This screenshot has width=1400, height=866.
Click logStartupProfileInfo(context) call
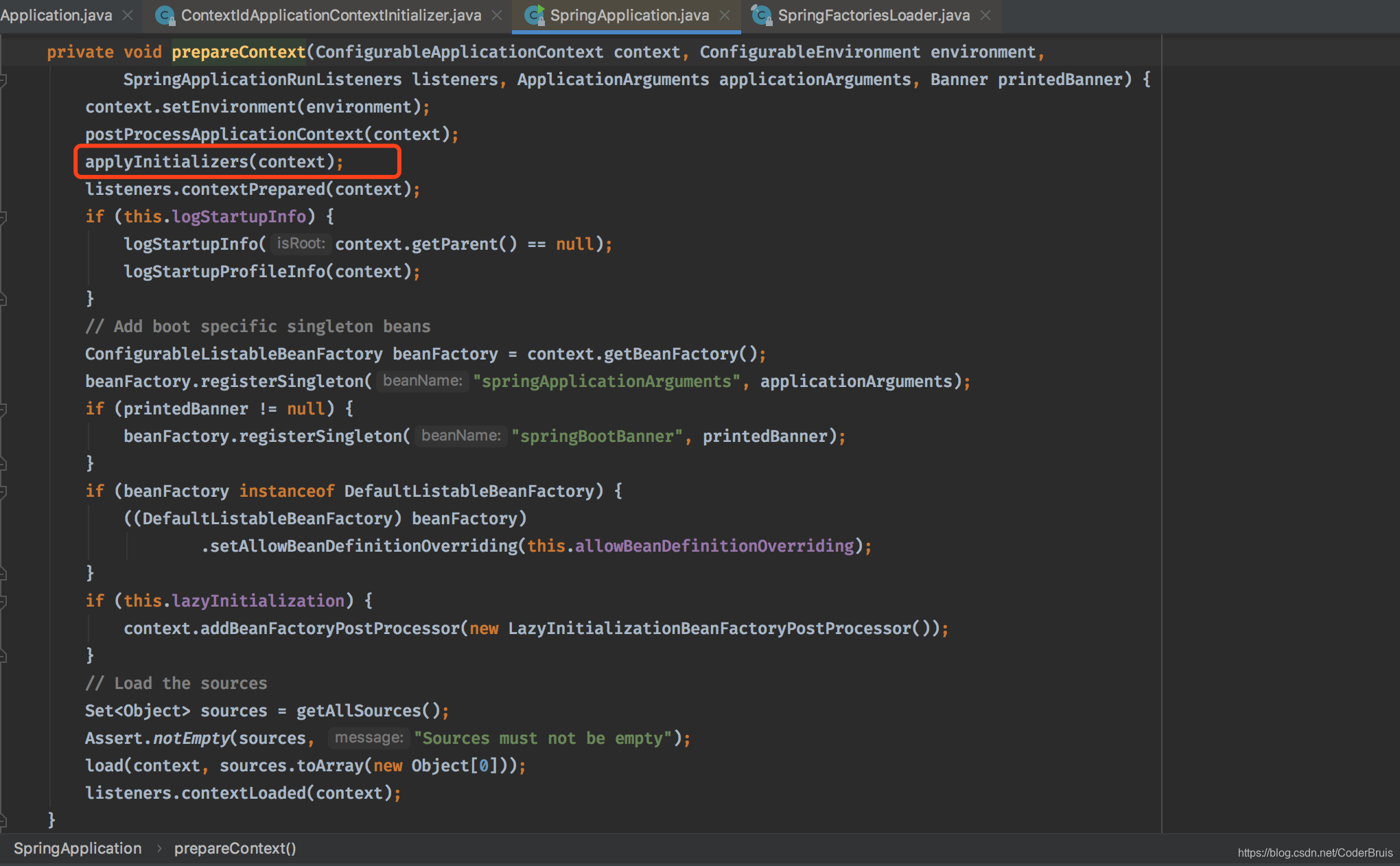pos(272,272)
